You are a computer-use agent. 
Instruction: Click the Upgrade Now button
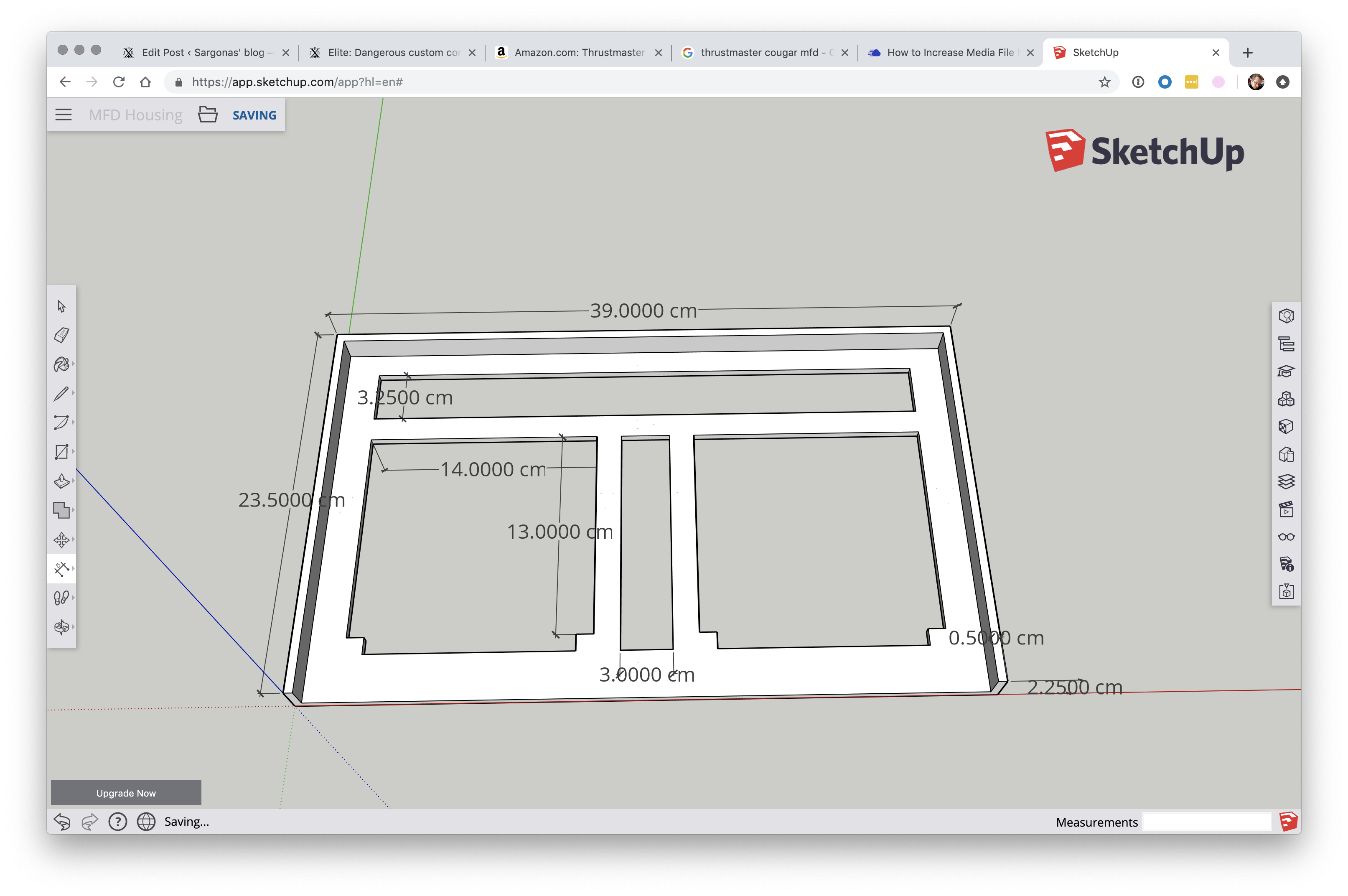pos(126,793)
